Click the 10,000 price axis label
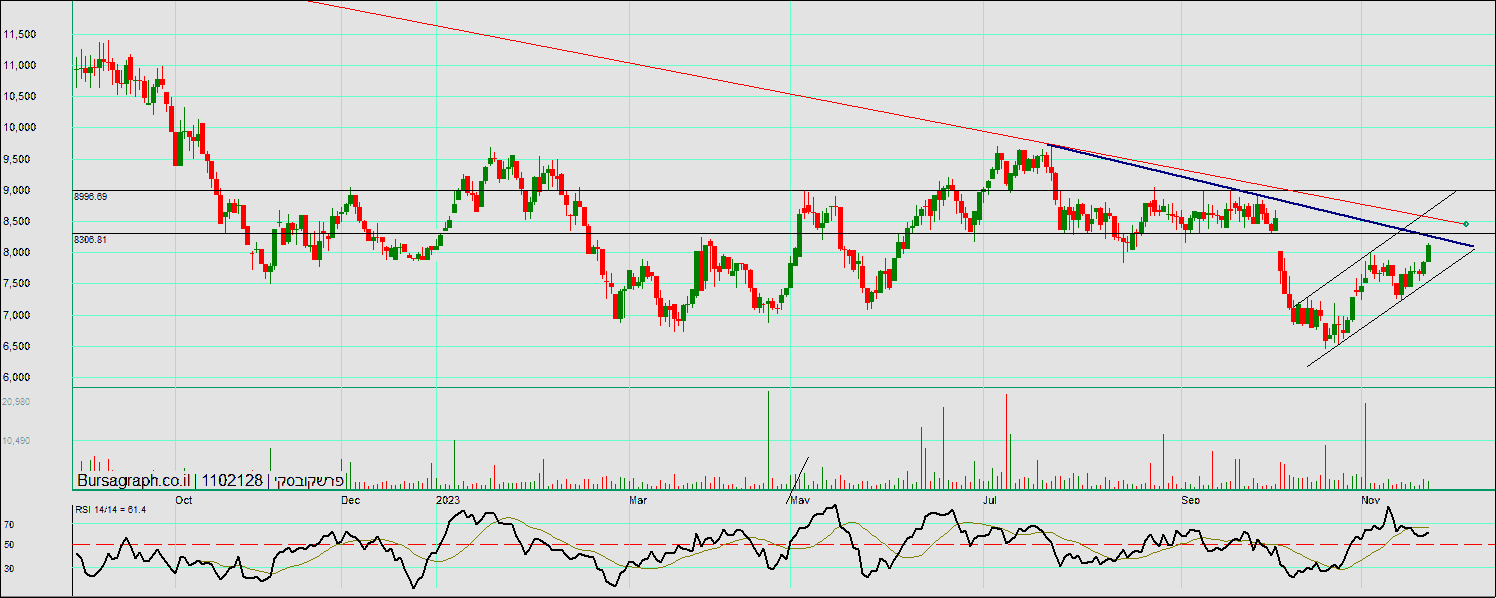Screen dimensions: 1496x598 point(20,127)
